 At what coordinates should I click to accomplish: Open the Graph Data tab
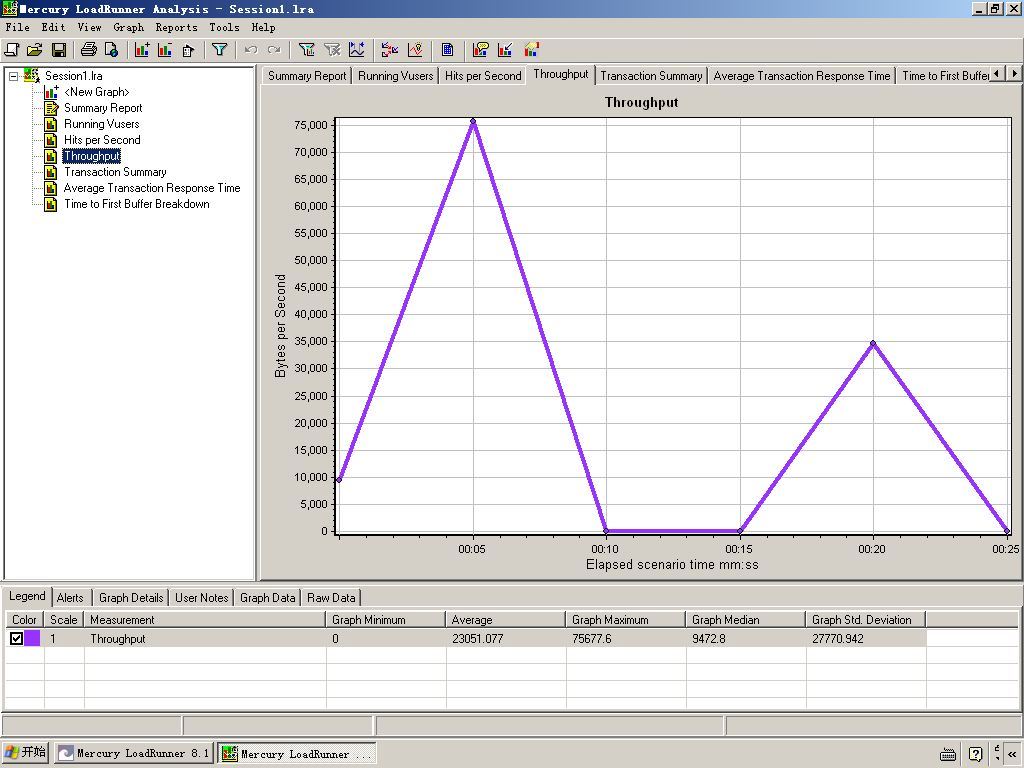[x=268, y=598]
